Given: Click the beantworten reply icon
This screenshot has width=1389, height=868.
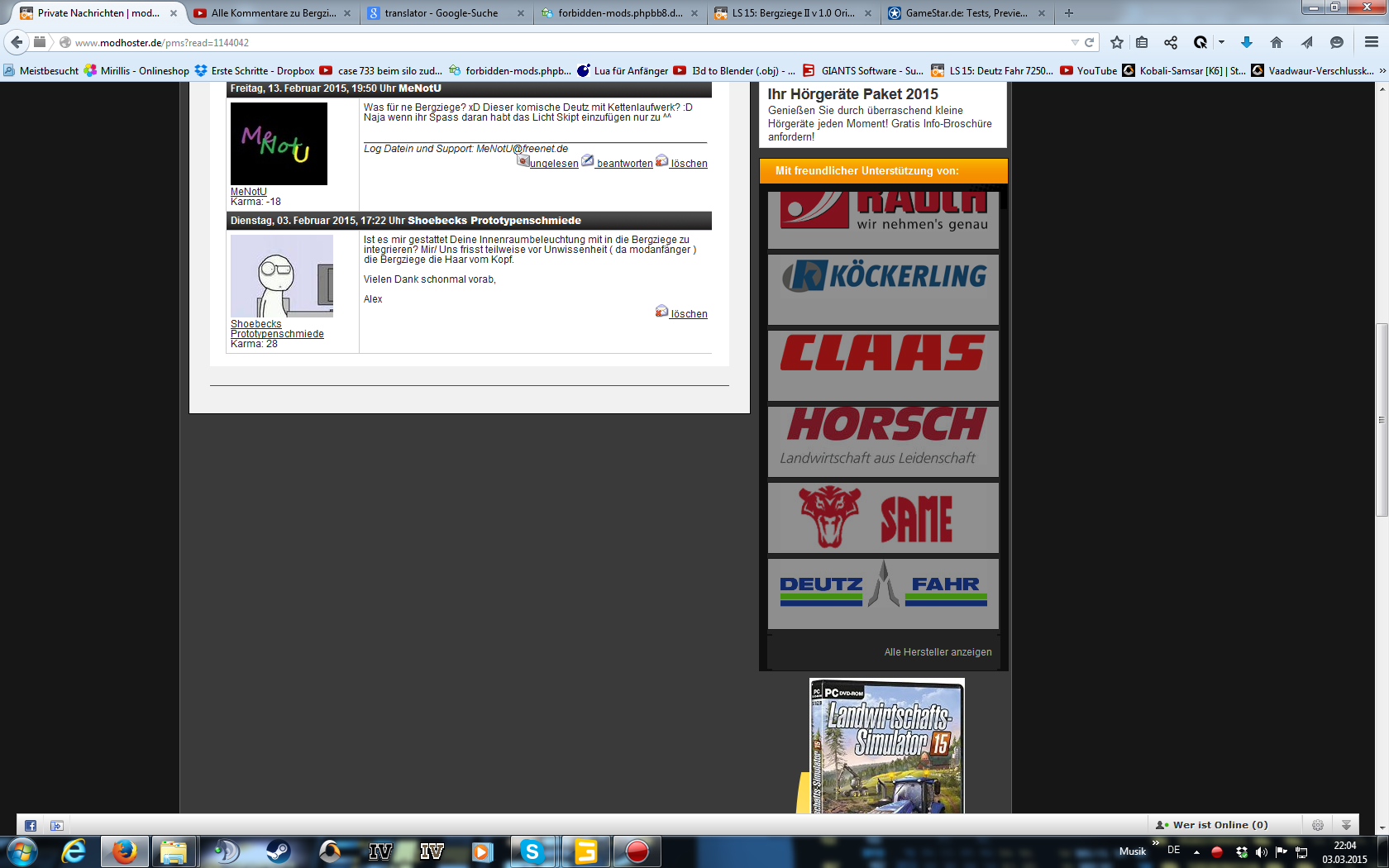Looking at the screenshot, I should pyautogui.click(x=588, y=160).
